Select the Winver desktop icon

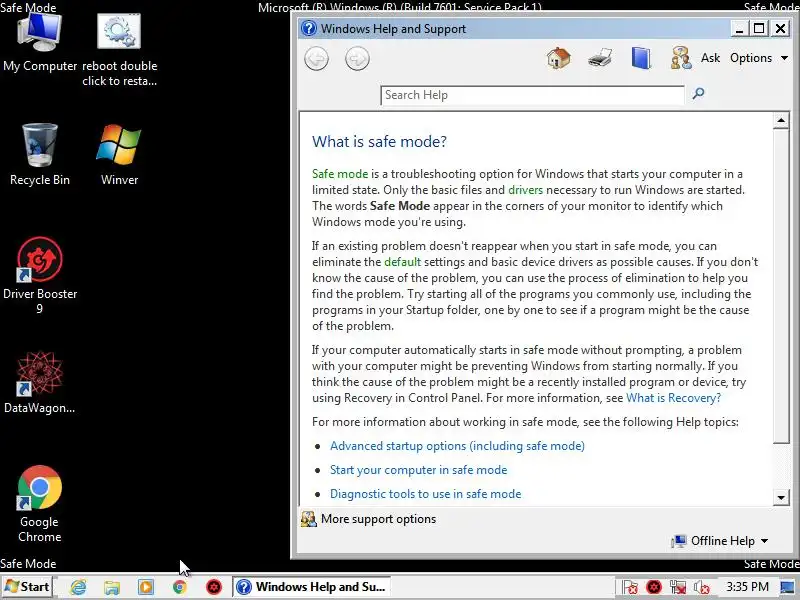119,155
